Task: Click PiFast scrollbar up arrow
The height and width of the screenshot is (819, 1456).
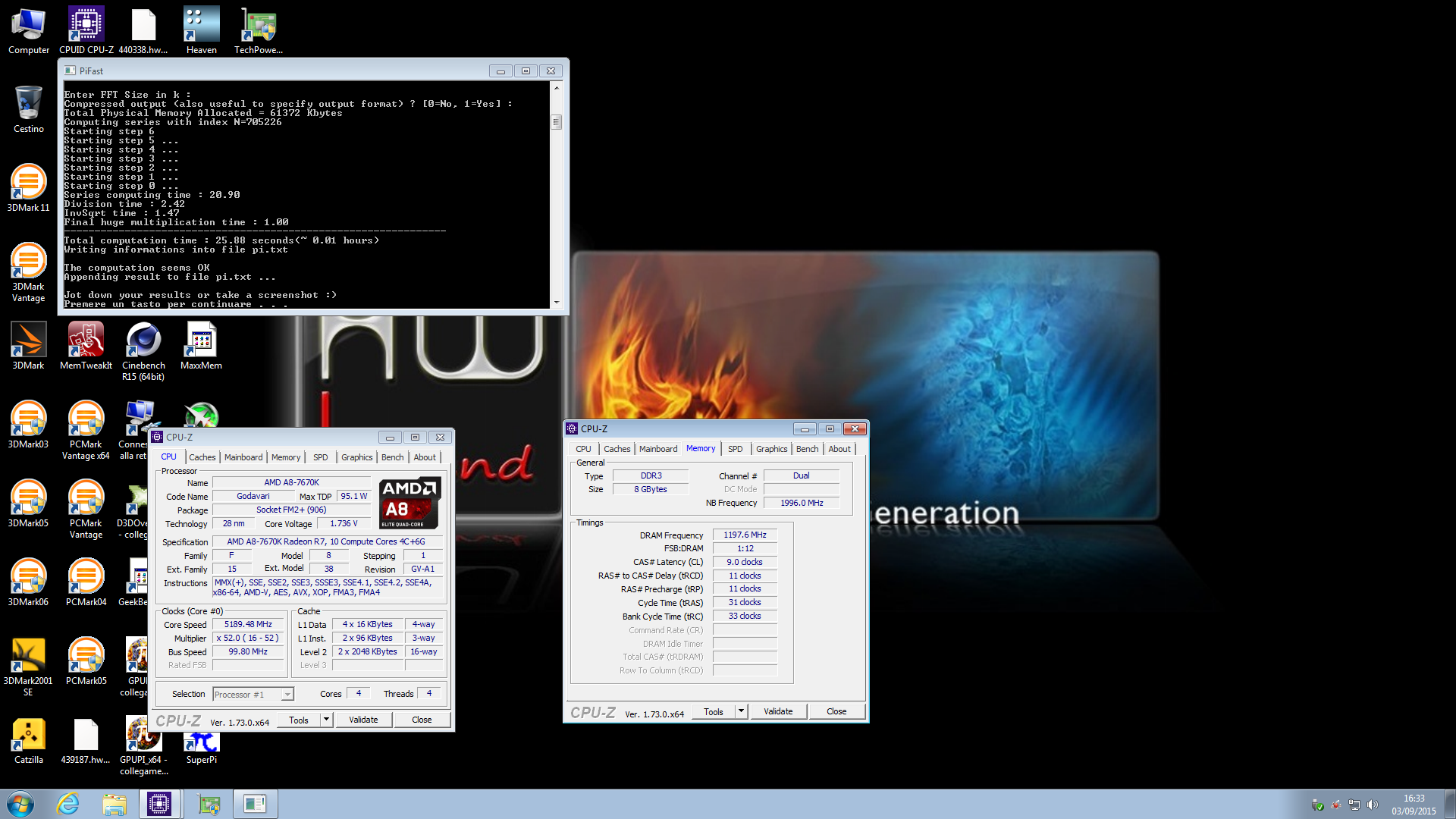Action: (557, 88)
